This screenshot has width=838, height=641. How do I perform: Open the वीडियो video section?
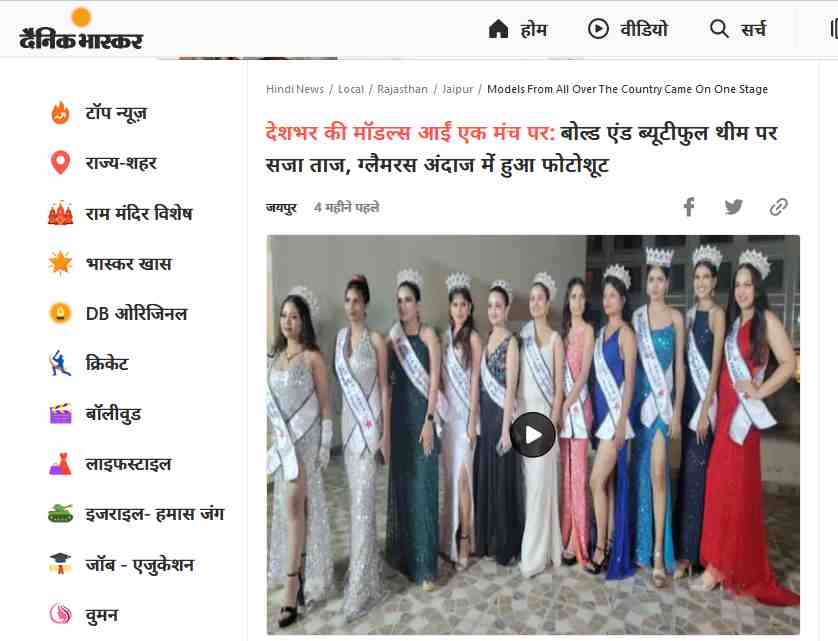(x=627, y=29)
